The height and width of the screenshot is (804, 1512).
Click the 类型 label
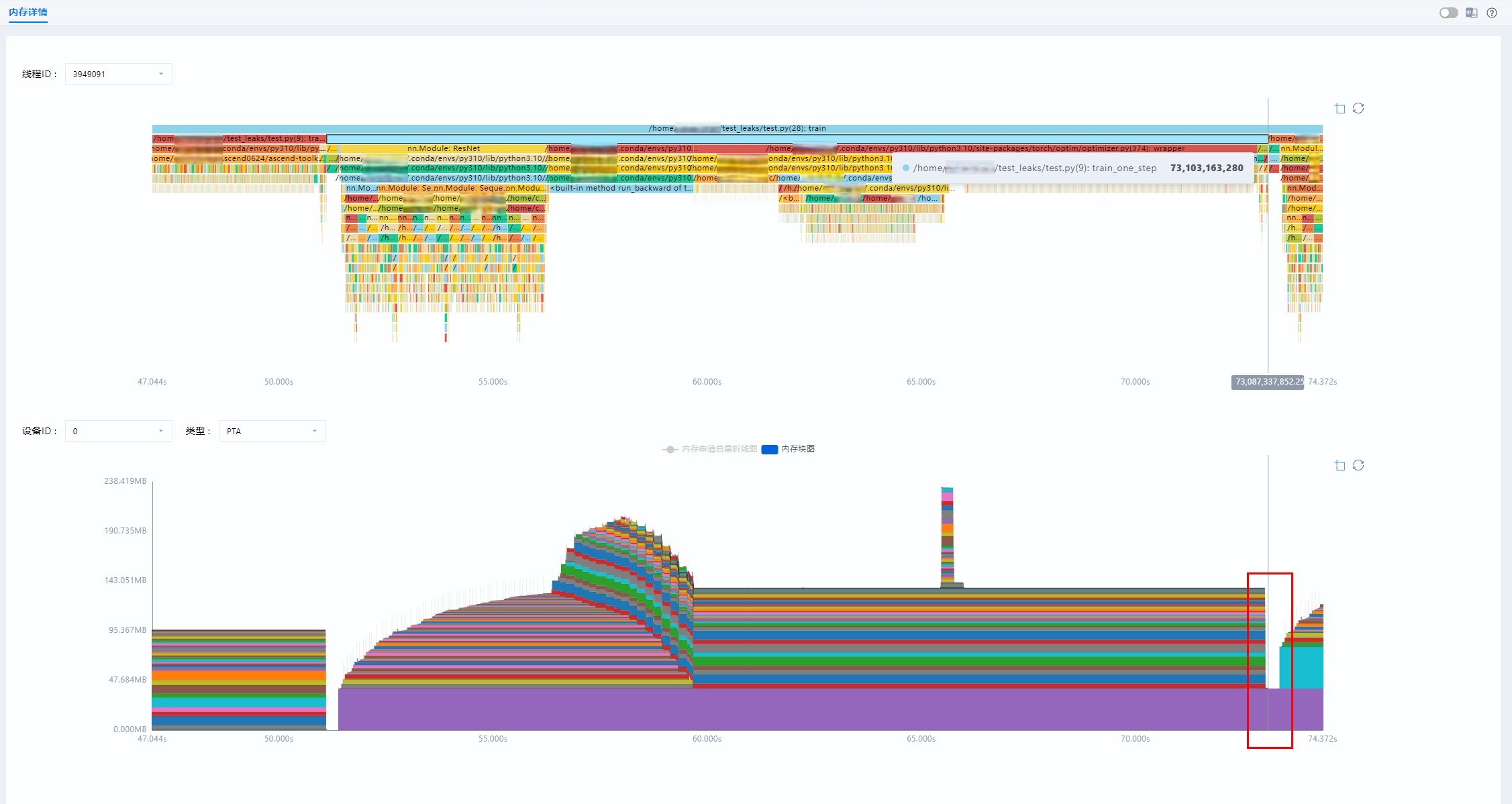coord(198,431)
